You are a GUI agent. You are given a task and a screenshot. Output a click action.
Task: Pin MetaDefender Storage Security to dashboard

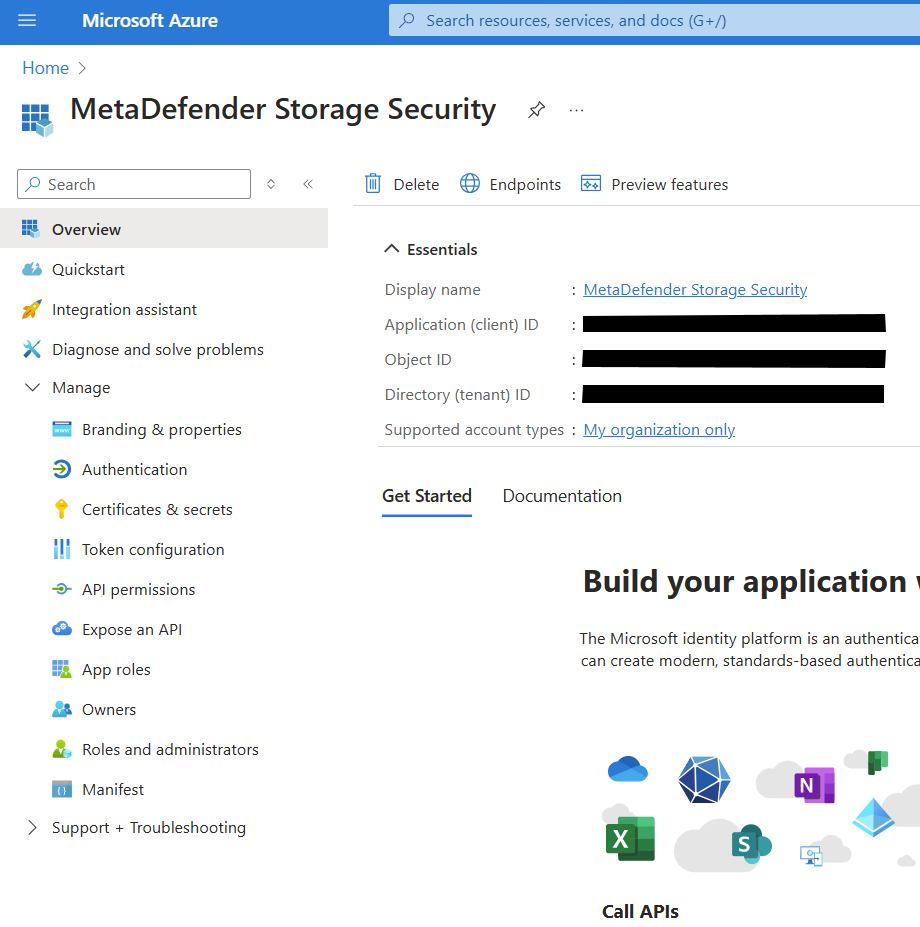pyautogui.click(x=536, y=110)
